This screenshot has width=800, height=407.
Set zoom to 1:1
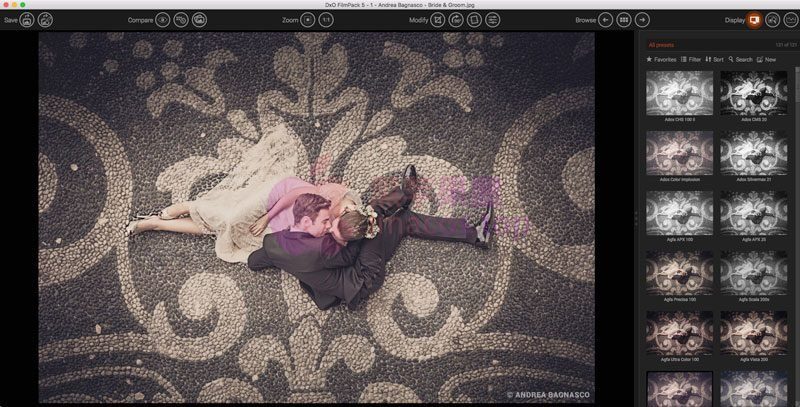326,20
